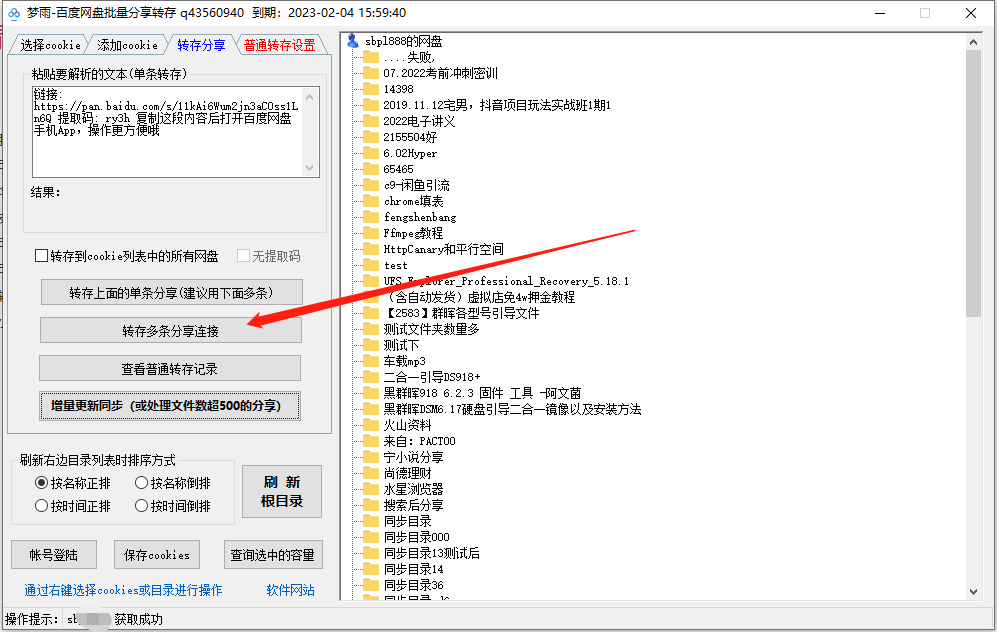Click the folder icon for 水星浏览器
Image resolution: width=997 pixels, height=632 pixels.
point(372,489)
